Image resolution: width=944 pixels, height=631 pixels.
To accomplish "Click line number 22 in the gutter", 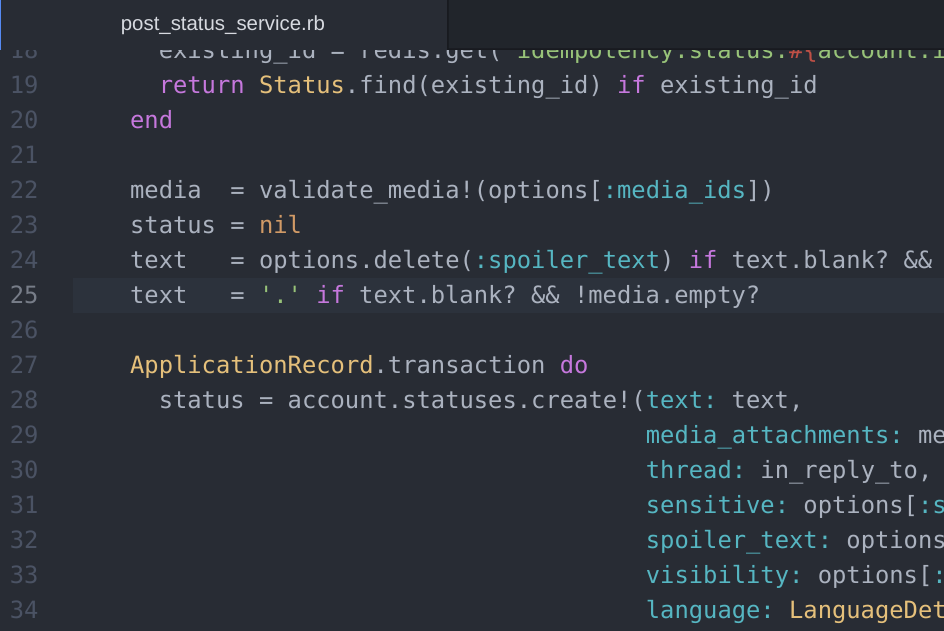I will [24, 190].
